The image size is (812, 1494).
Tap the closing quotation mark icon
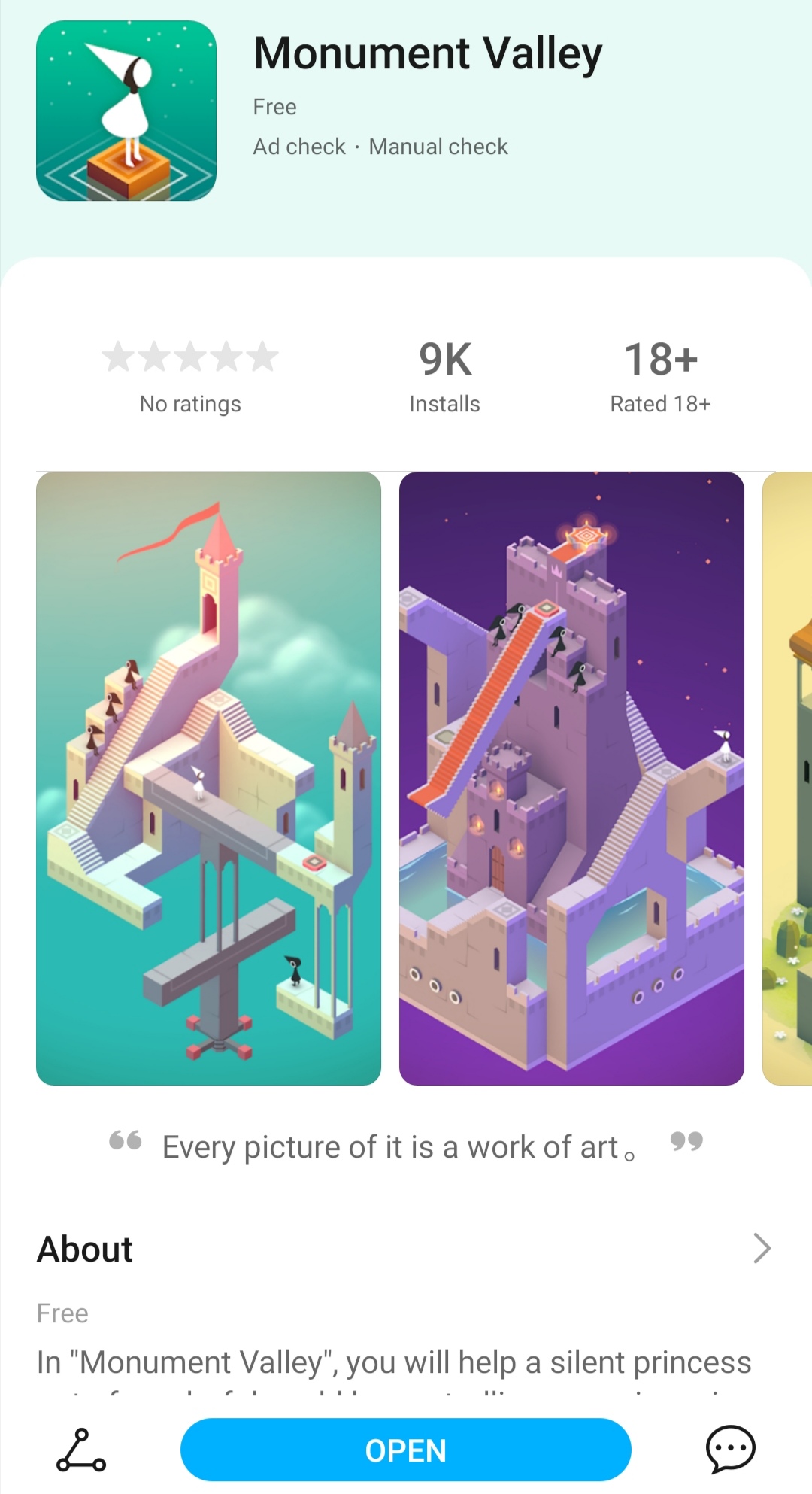tap(686, 1142)
